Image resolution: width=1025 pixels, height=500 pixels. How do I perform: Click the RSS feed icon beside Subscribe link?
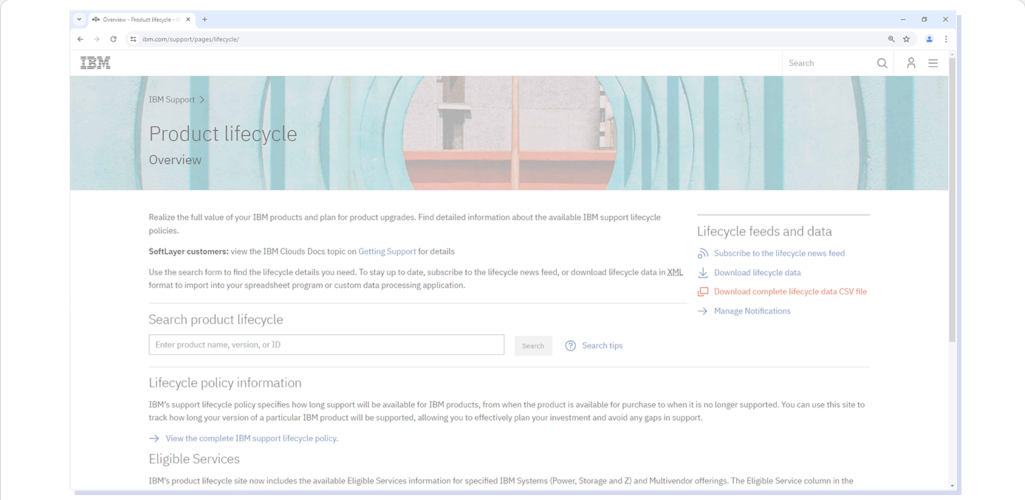click(703, 253)
